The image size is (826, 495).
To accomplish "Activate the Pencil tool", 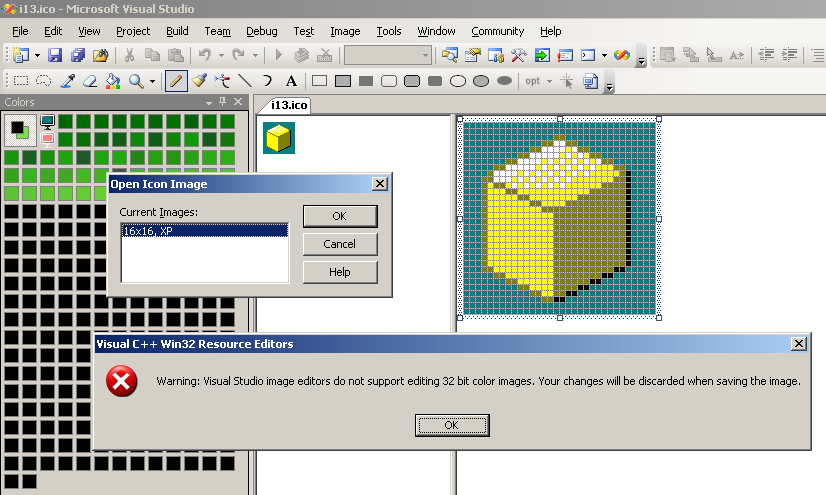I will [176, 81].
